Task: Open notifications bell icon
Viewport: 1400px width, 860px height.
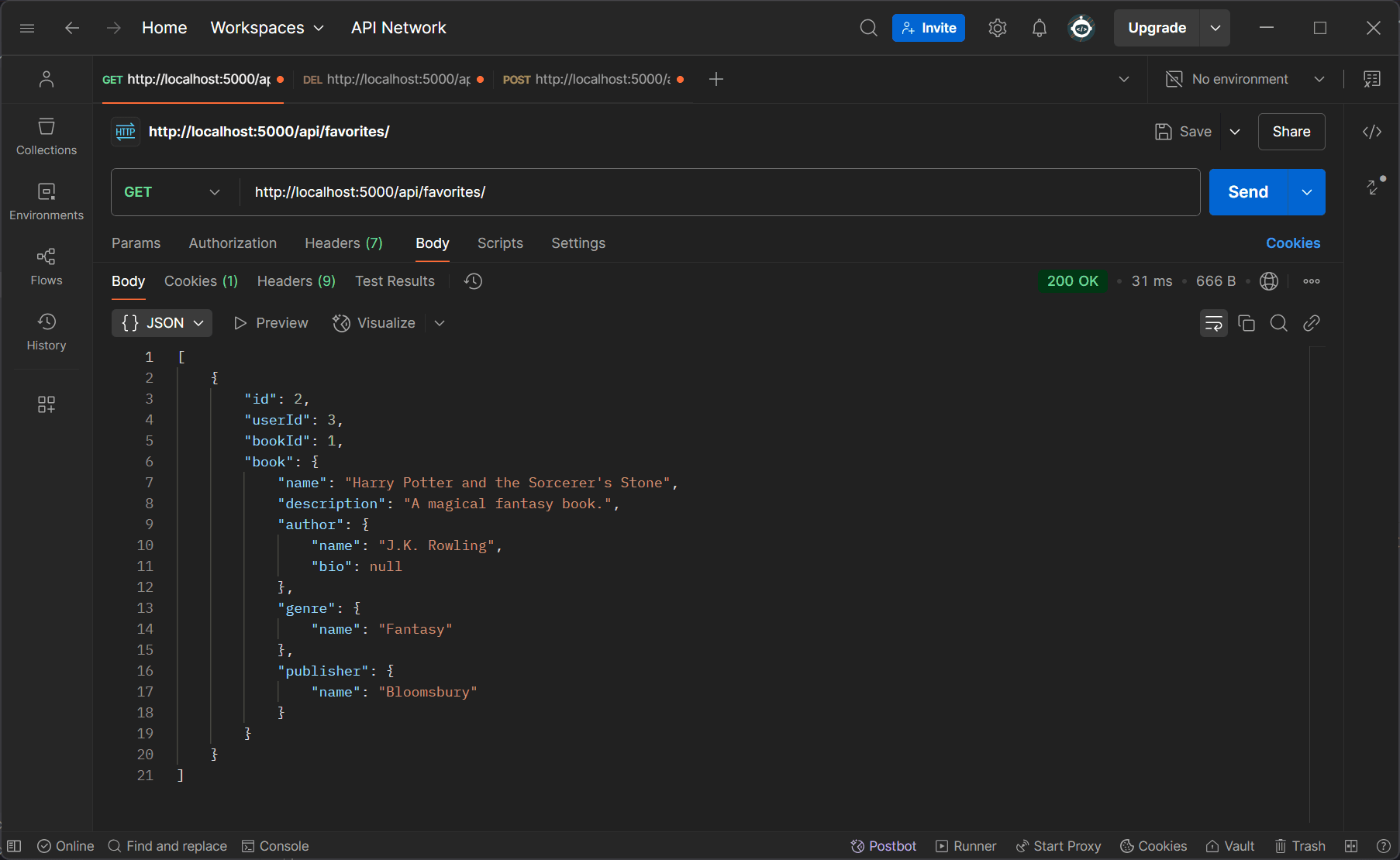Action: (x=1040, y=28)
